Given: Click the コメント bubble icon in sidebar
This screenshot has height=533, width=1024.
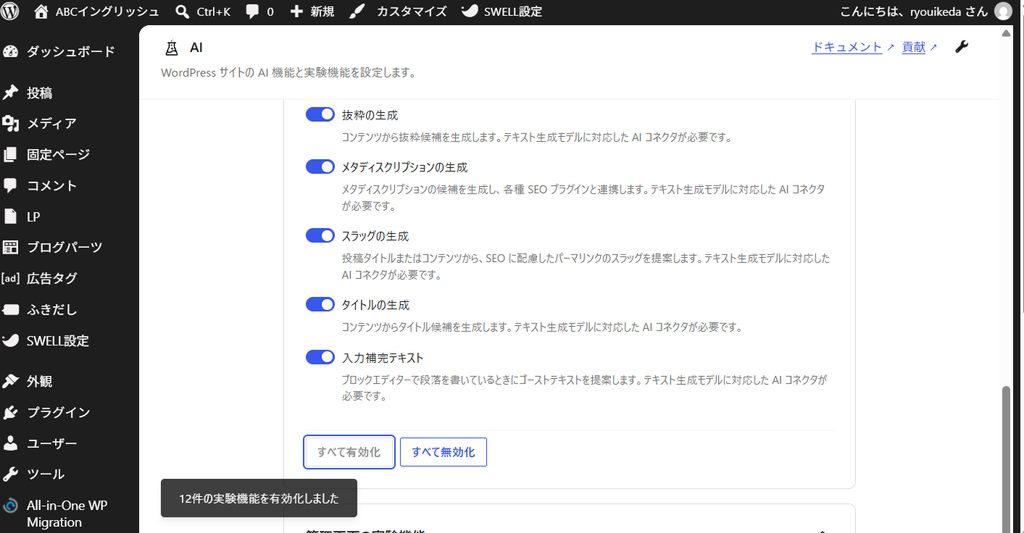Looking at the screenshot, I should (10, 186).
